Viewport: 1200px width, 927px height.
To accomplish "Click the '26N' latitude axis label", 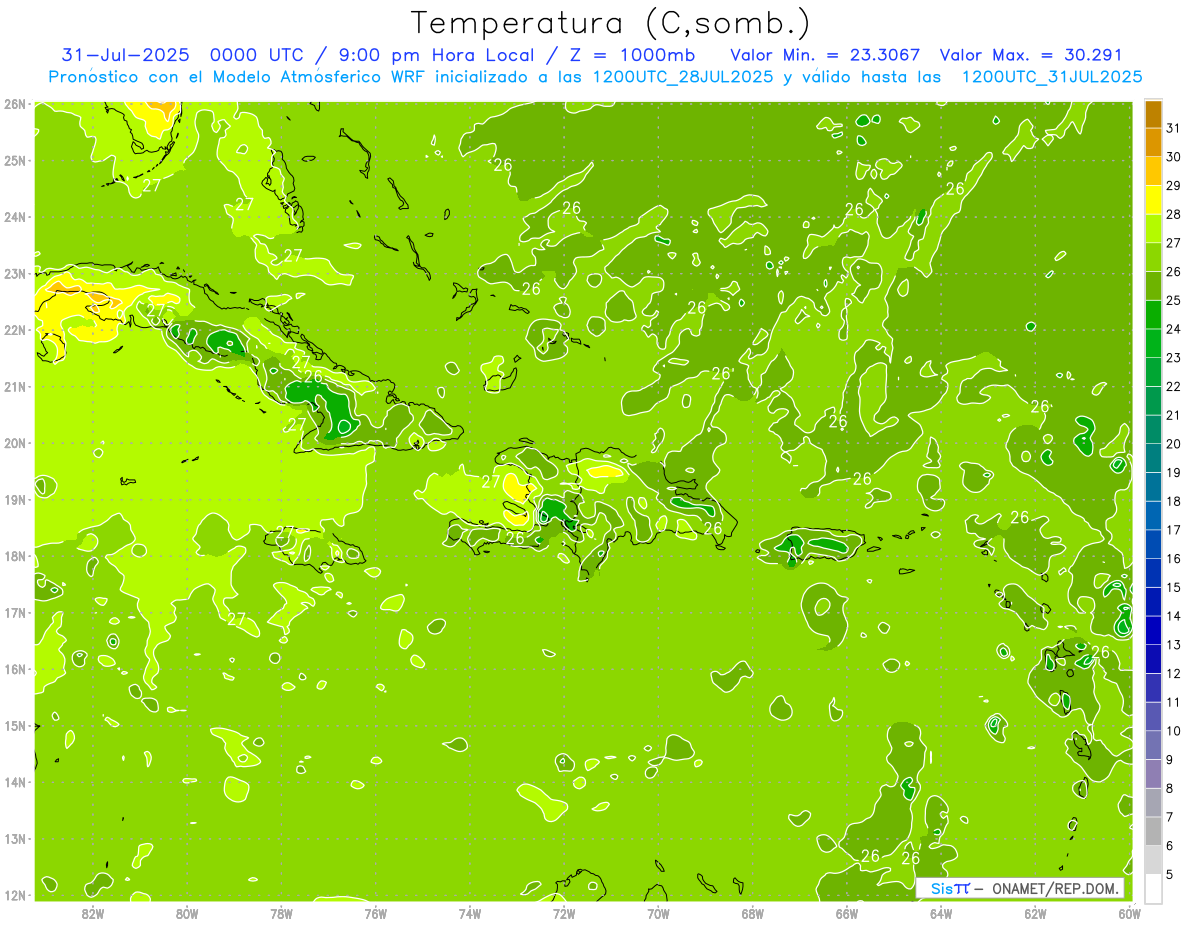I will coord(14,103).
